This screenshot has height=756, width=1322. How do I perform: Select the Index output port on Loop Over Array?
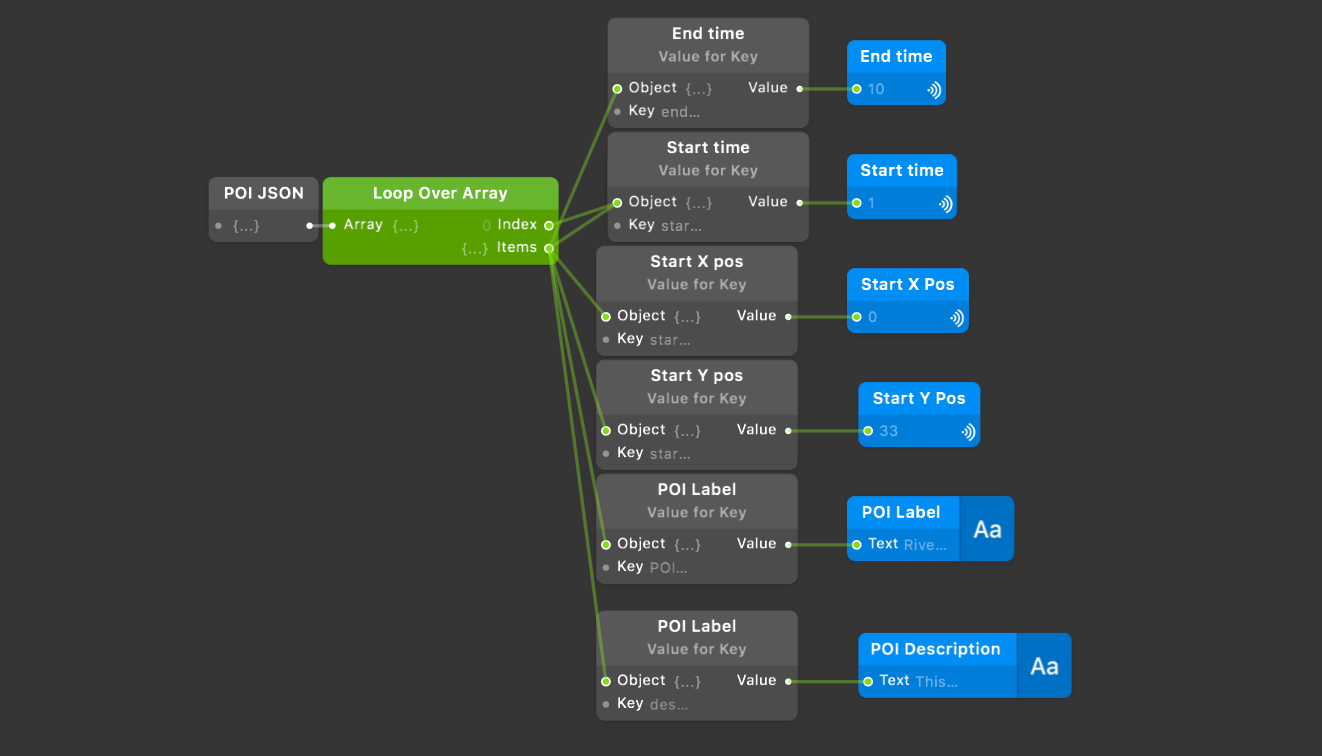549,225
